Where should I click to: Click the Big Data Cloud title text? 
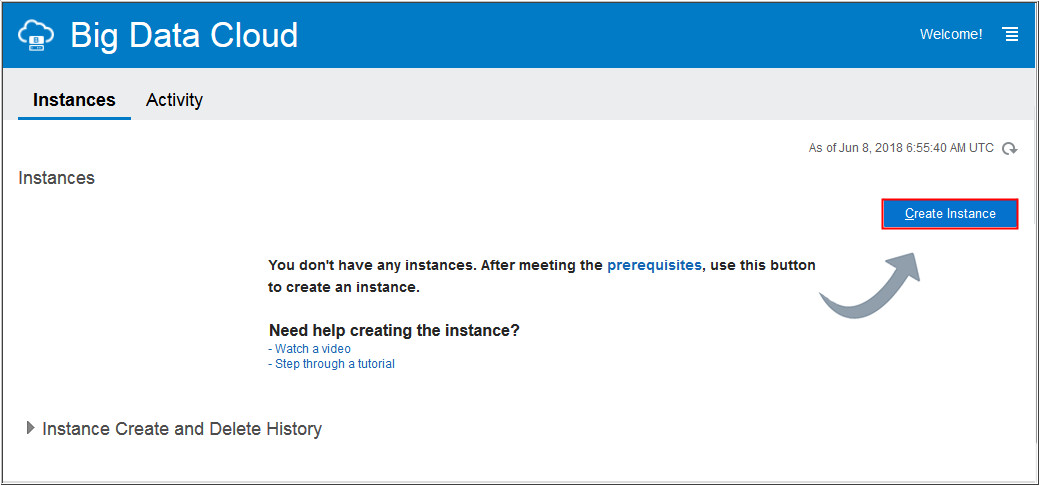click(x=184, y=36)
